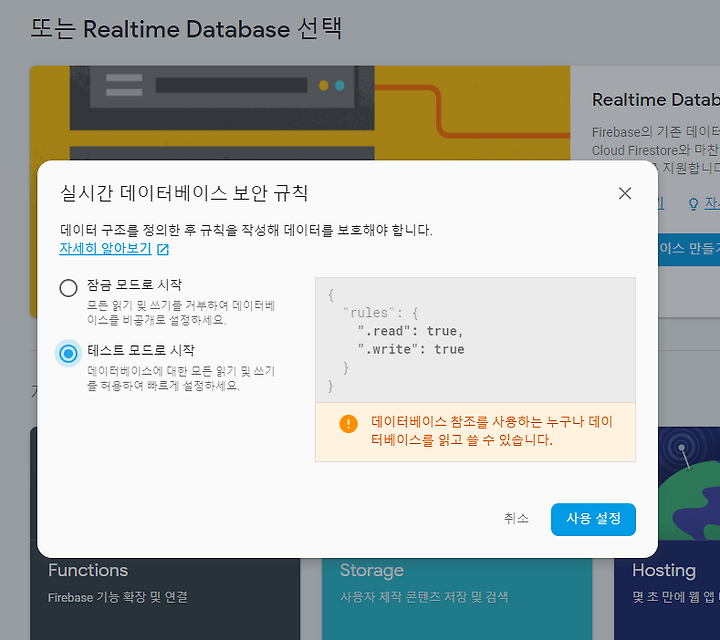This screenshot has height=640, width=720.
Task: Click the 실시간 데이터베이스 보안 규칙 dialog title
Action: coord(184,193)
